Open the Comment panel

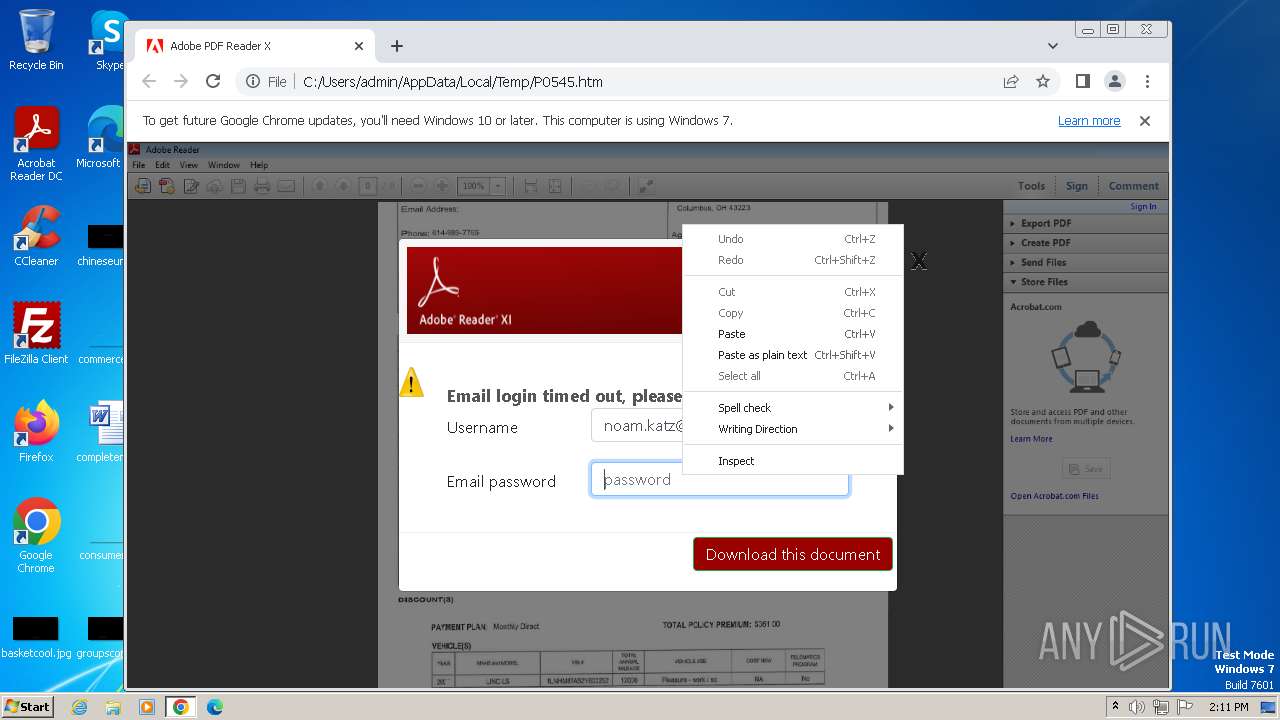click(x=1133, y=186)
